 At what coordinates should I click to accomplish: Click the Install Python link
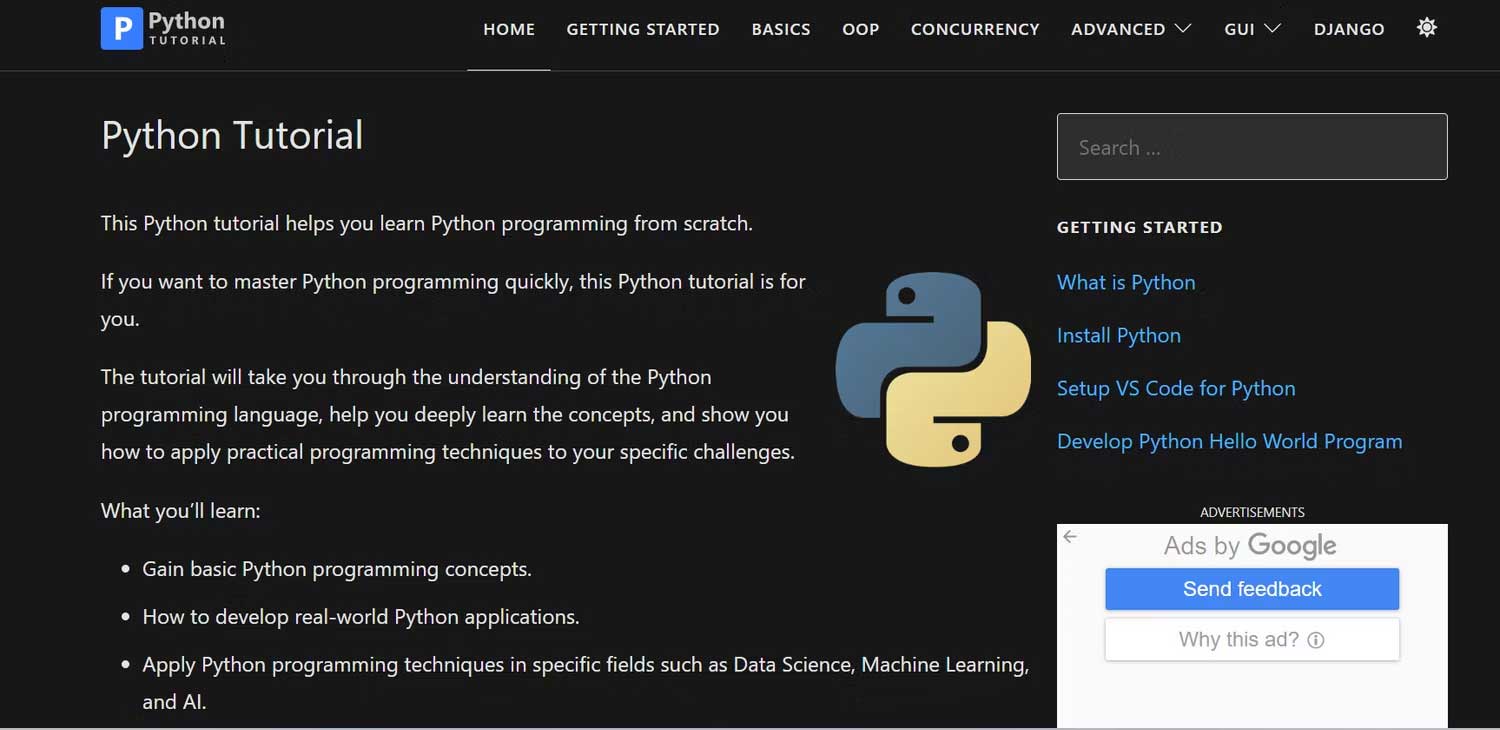coord(1118,336)
